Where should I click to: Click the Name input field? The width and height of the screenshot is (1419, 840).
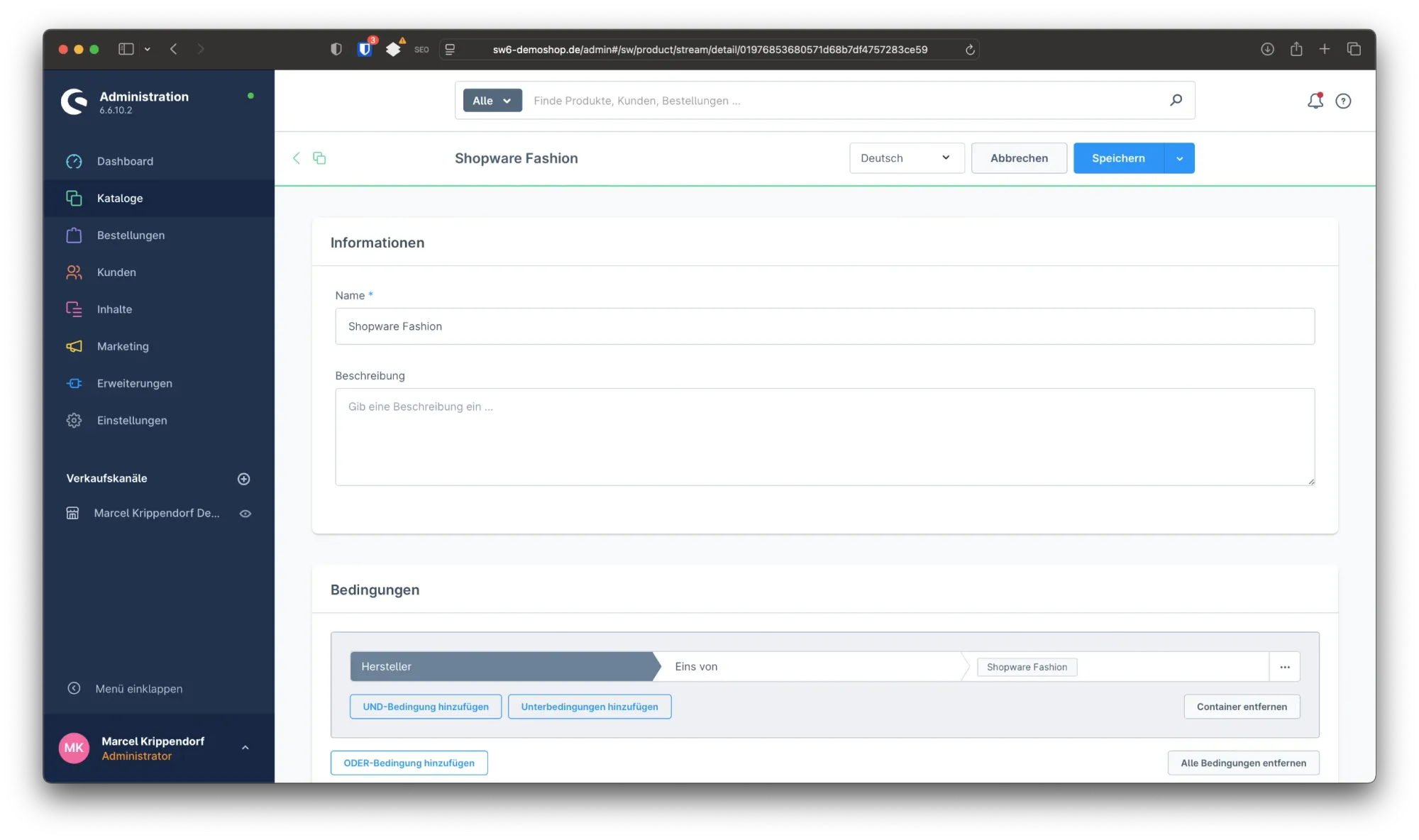[x=824, y=326]
